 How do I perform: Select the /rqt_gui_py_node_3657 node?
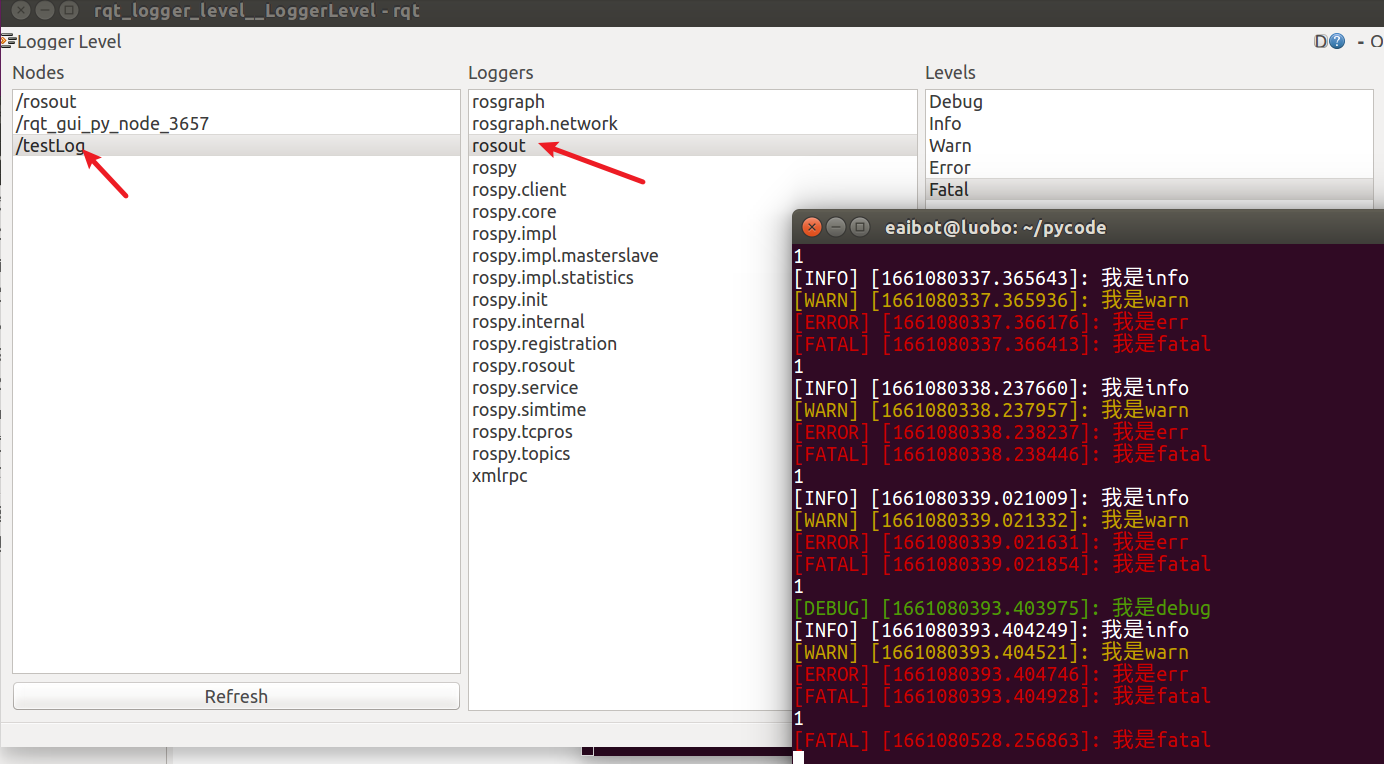coord(236,124)
